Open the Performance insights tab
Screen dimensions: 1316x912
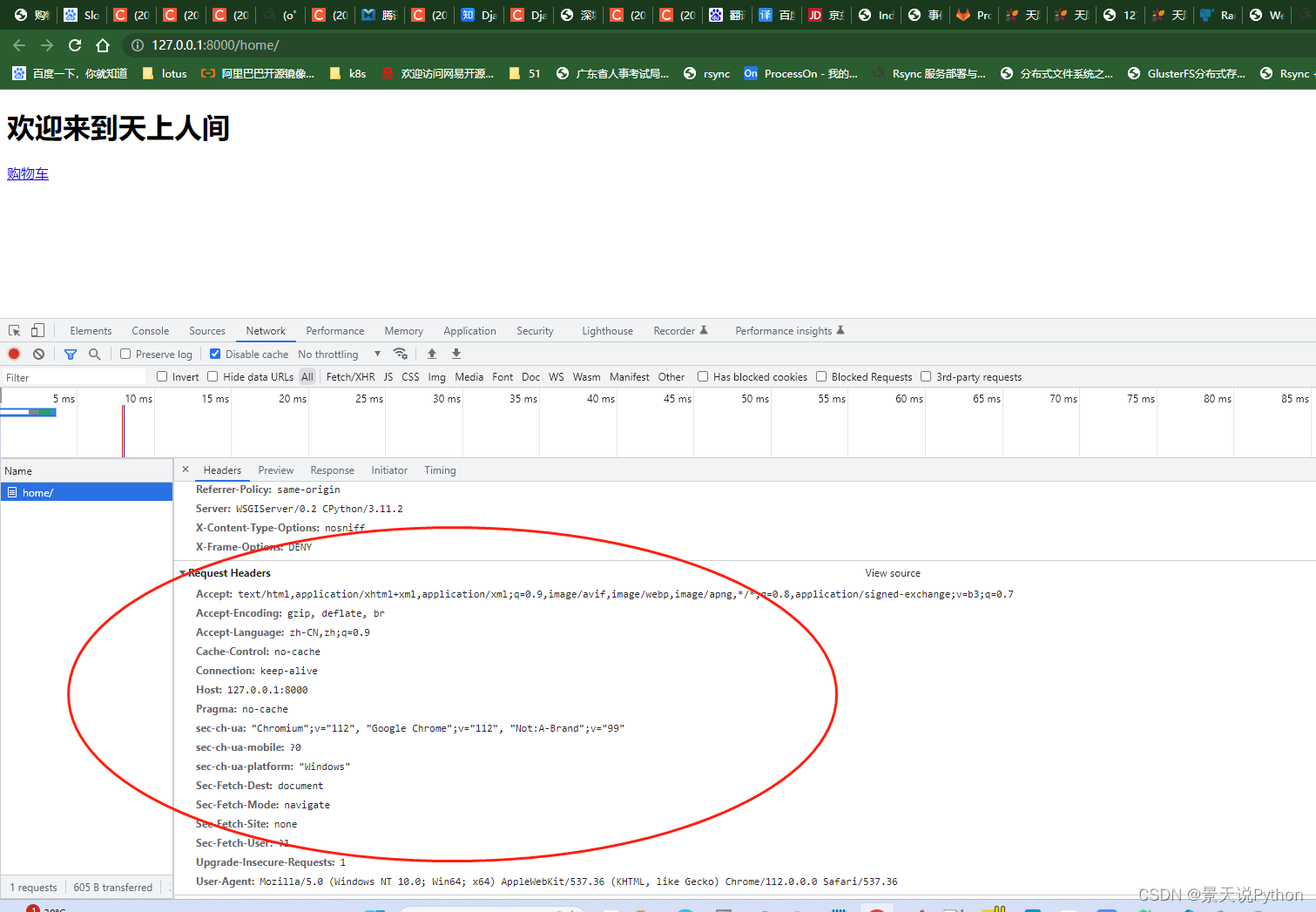[790, 331]
